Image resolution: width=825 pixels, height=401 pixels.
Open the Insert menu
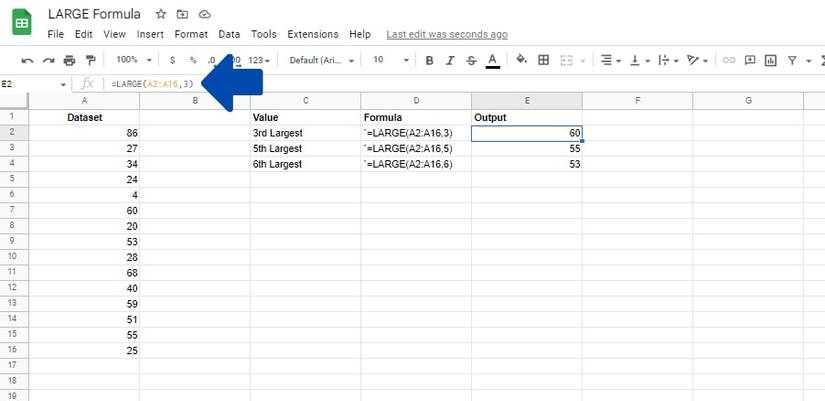point(150,34)
